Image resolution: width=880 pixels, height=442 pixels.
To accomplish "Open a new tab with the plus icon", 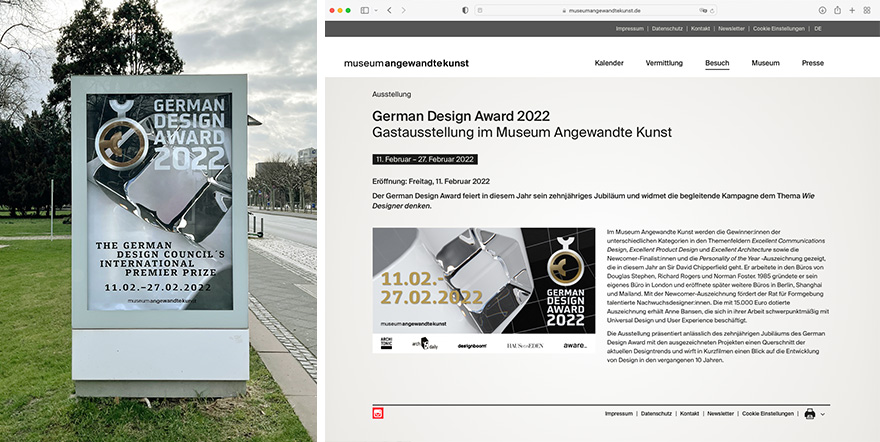I will click(852, 11).
